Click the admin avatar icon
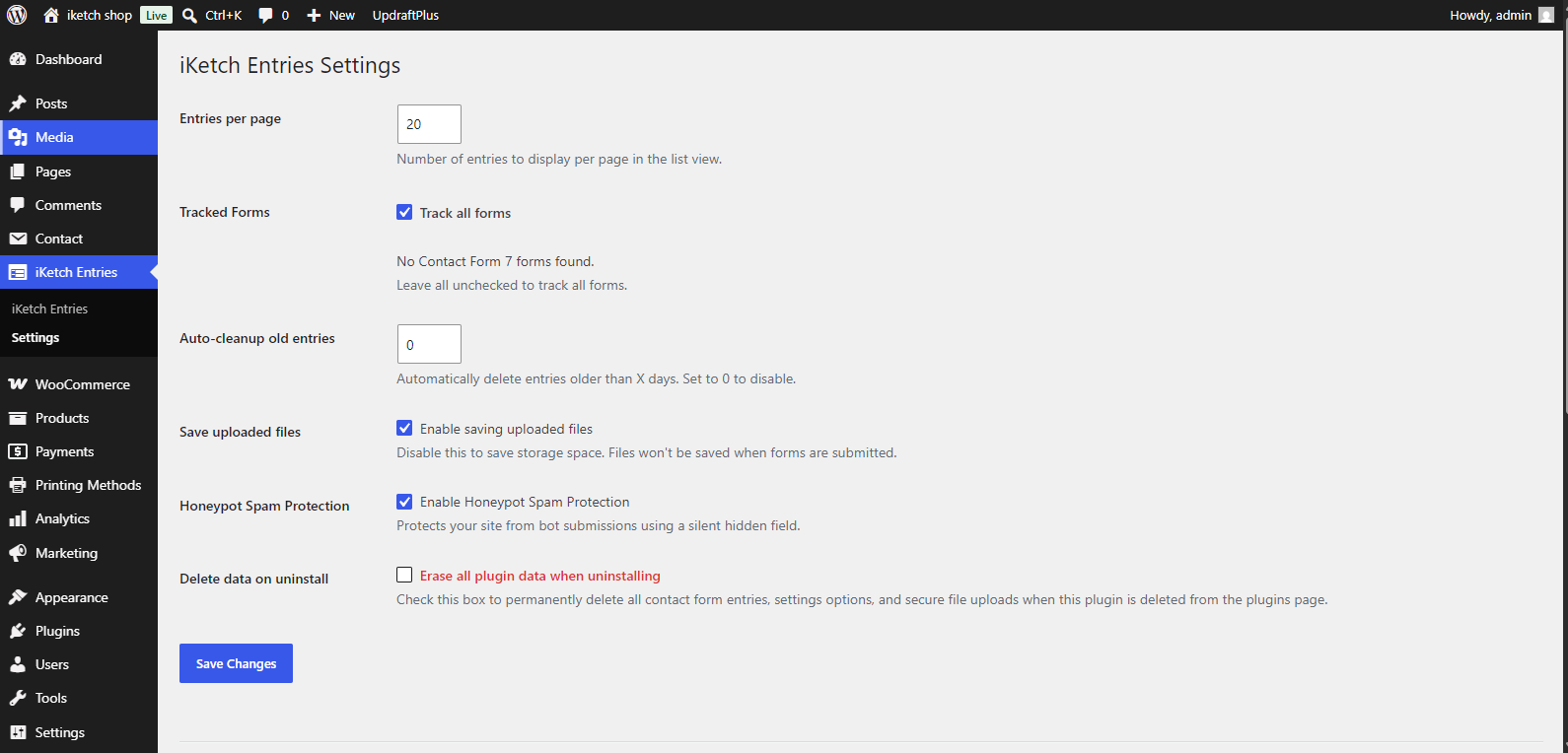 click(1546, 15)
